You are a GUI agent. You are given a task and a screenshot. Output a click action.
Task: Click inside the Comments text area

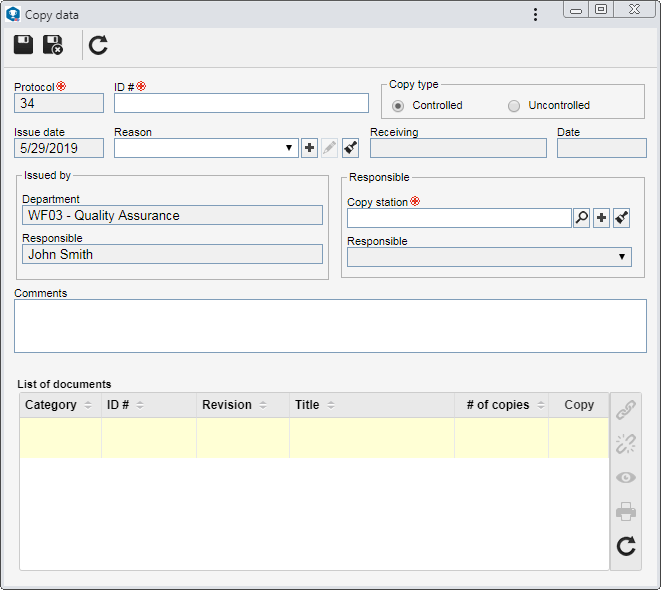pos(330,326)
